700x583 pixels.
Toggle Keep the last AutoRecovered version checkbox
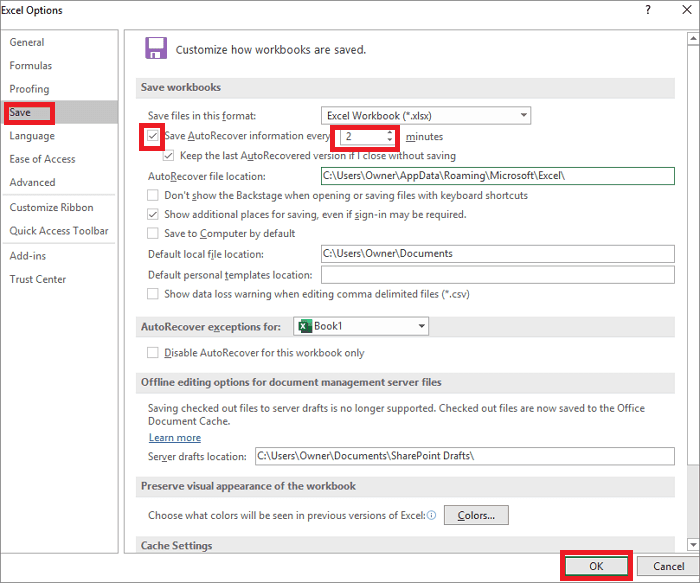pyautogui.click(x=168, y=156)
